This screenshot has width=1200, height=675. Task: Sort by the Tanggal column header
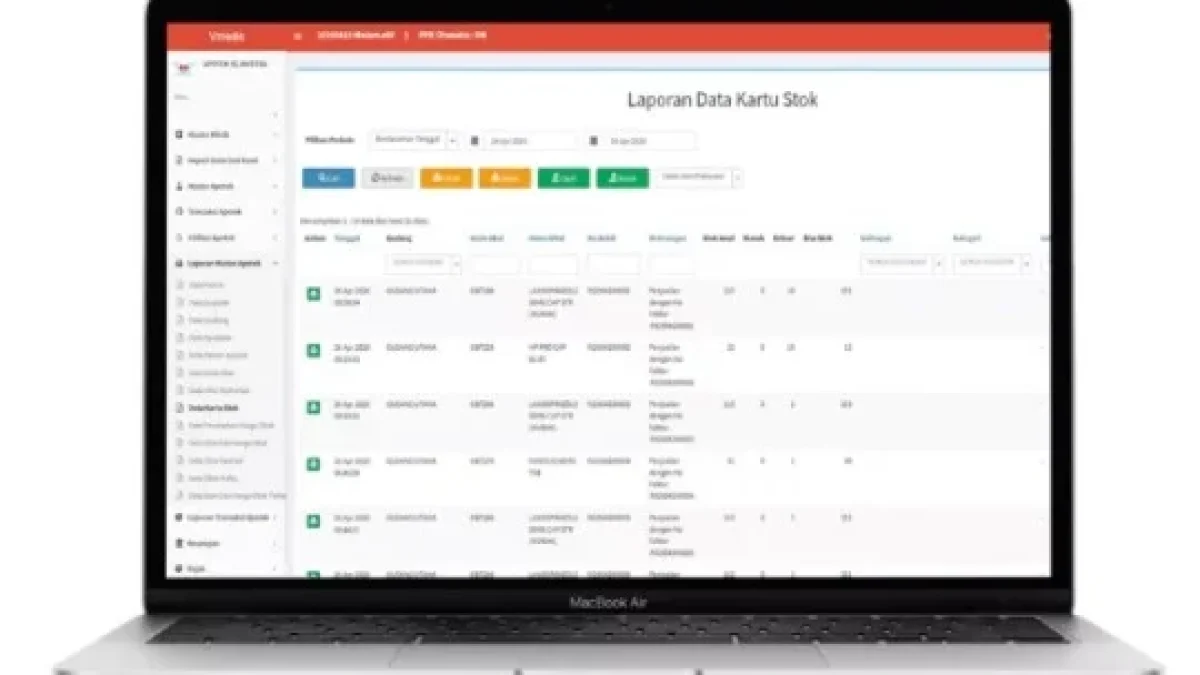[347, 238]
